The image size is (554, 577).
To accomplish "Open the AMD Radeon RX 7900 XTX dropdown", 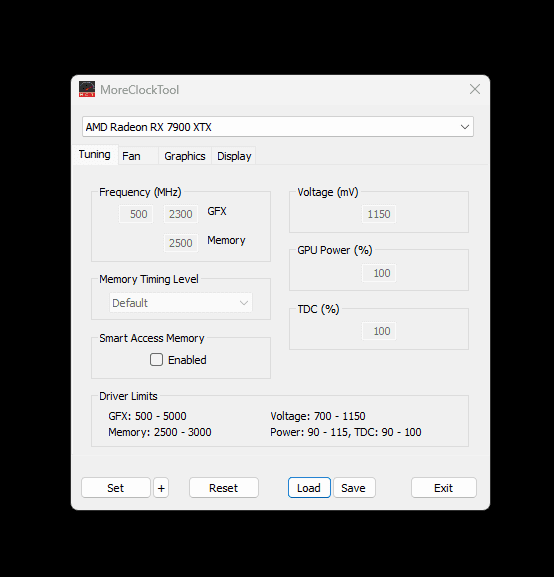I will (x=278, y=127).
